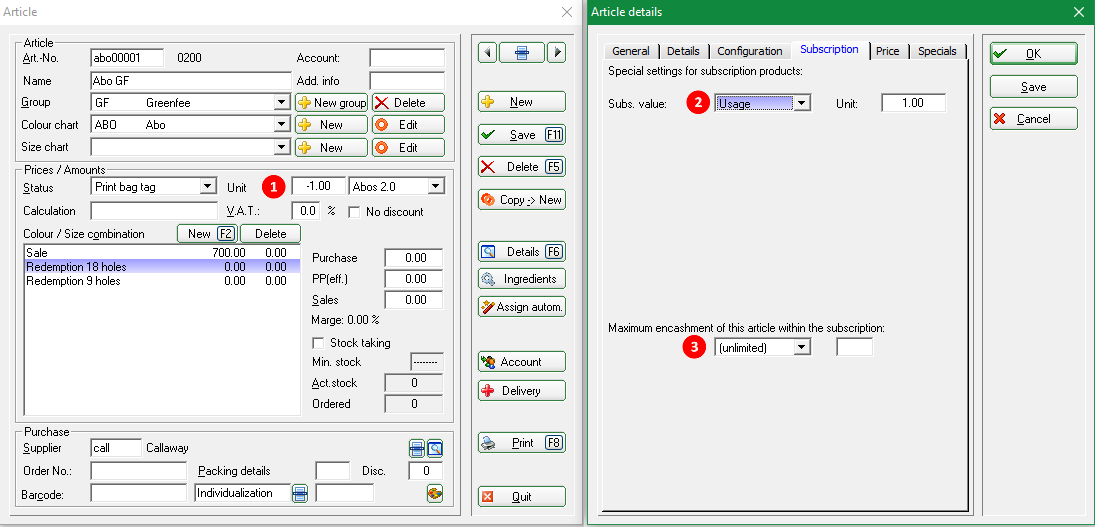Go to next article with right arrow
The width and height of the screenshot is (1095, 527).
pos(556,52)
